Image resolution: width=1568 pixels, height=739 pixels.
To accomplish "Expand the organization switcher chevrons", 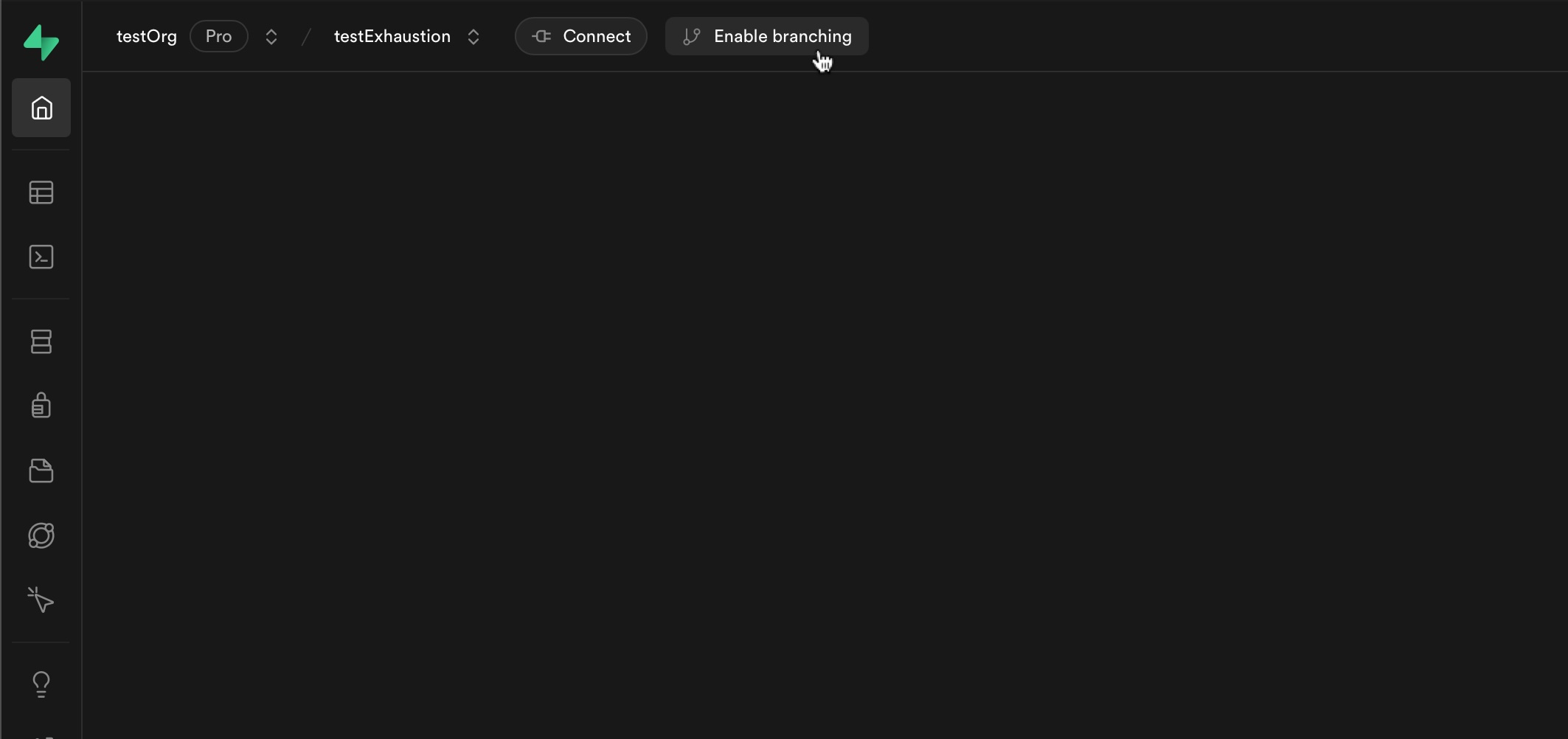I will coord(271,37).
